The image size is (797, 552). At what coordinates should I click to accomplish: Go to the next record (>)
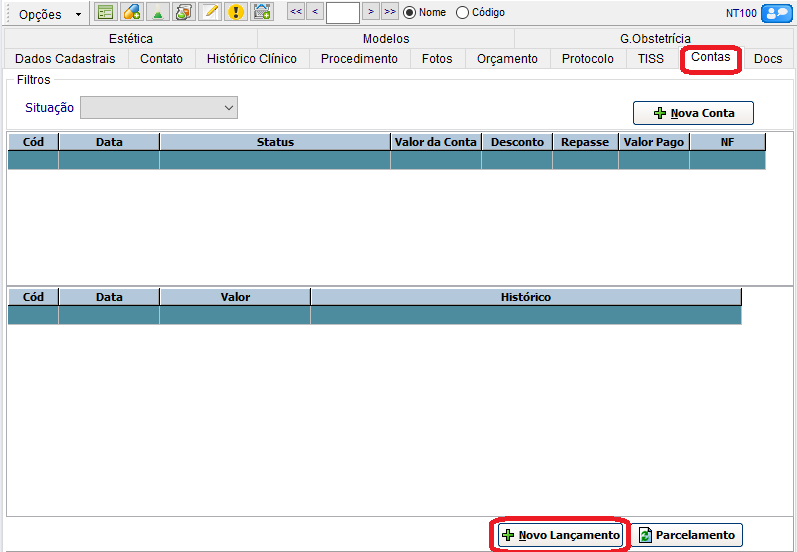pos(370,12)
